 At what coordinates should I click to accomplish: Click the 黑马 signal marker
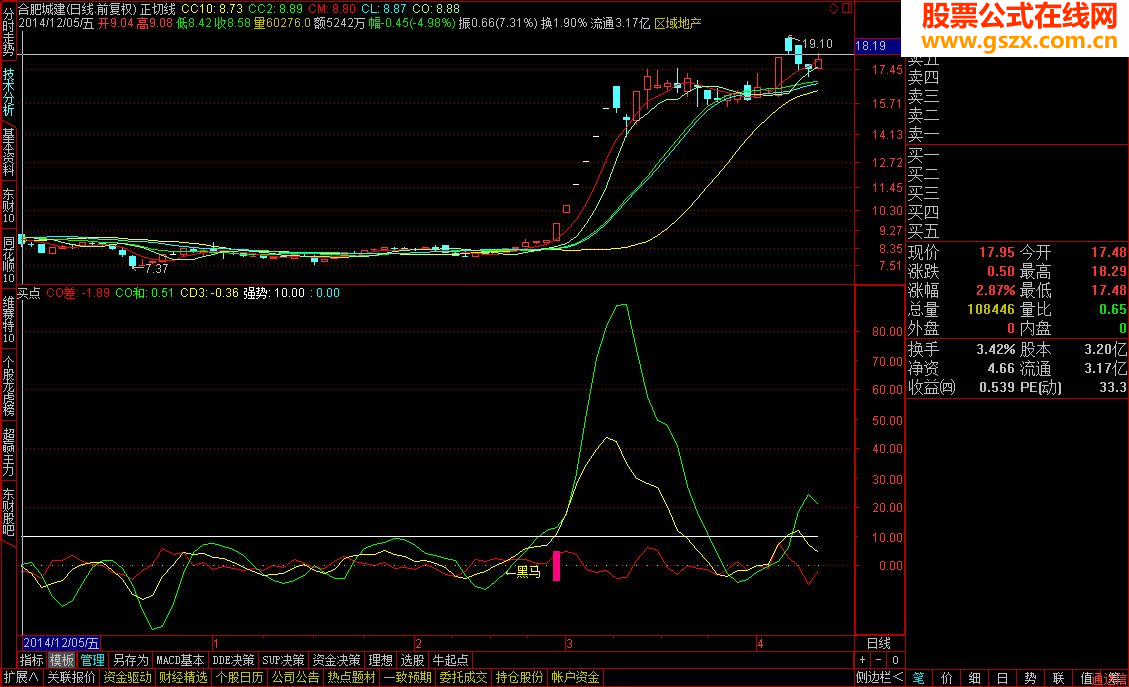pyautogui.click(x=528, y=572)
